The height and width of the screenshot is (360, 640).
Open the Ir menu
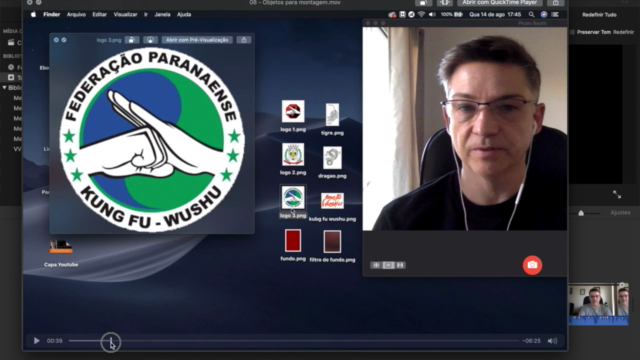(146, 14)
